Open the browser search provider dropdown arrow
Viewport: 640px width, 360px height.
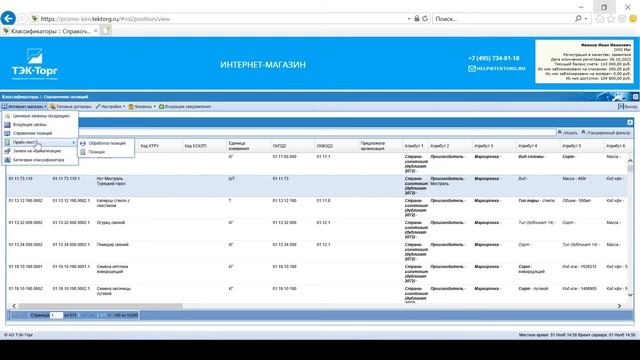point(586,19)
